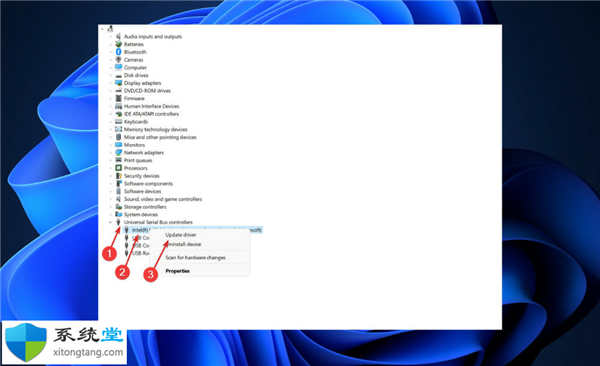
Task: Click the Software components icon
Action: (x=119, y=183)
